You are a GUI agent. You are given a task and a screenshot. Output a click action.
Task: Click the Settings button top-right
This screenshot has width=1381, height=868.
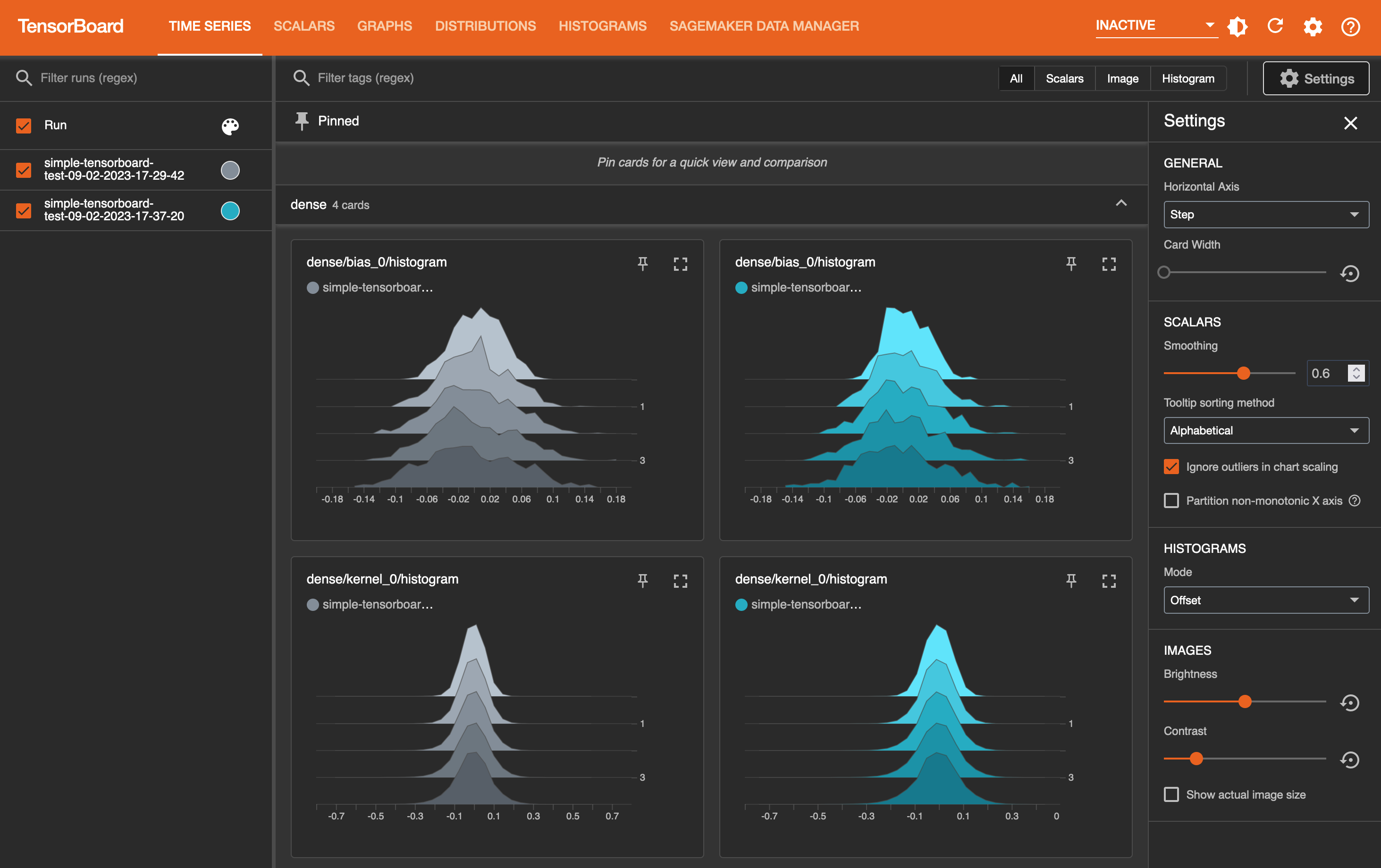coord(1316,77)
